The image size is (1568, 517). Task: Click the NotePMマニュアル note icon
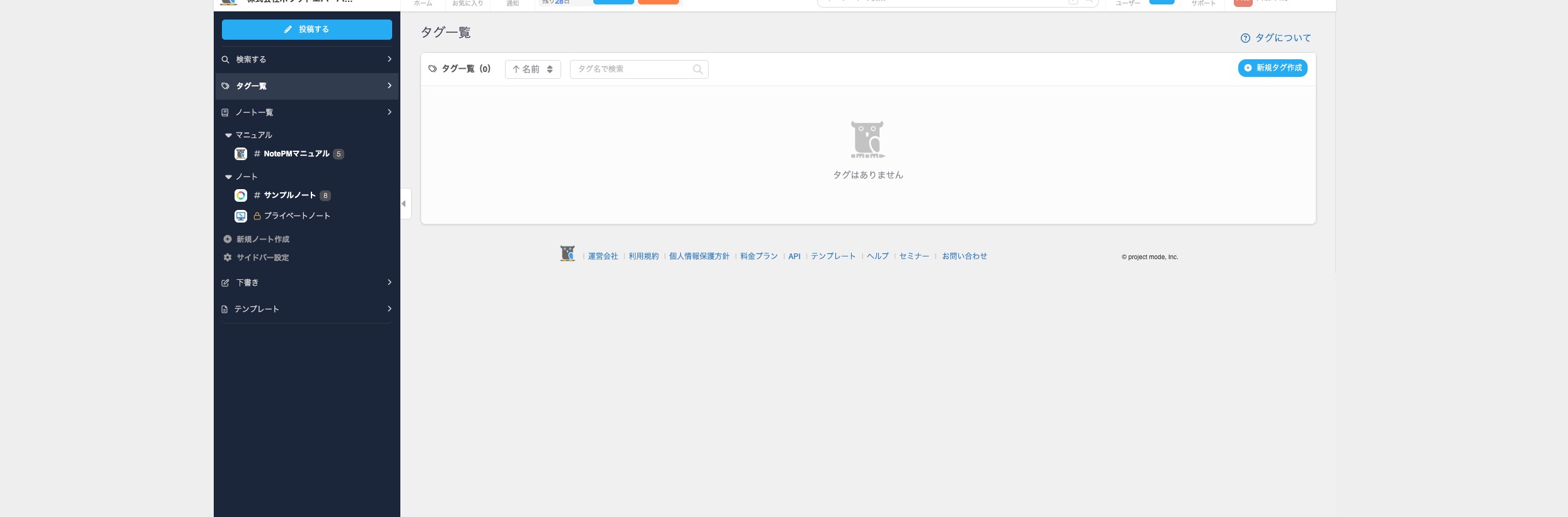coord(241,154)
